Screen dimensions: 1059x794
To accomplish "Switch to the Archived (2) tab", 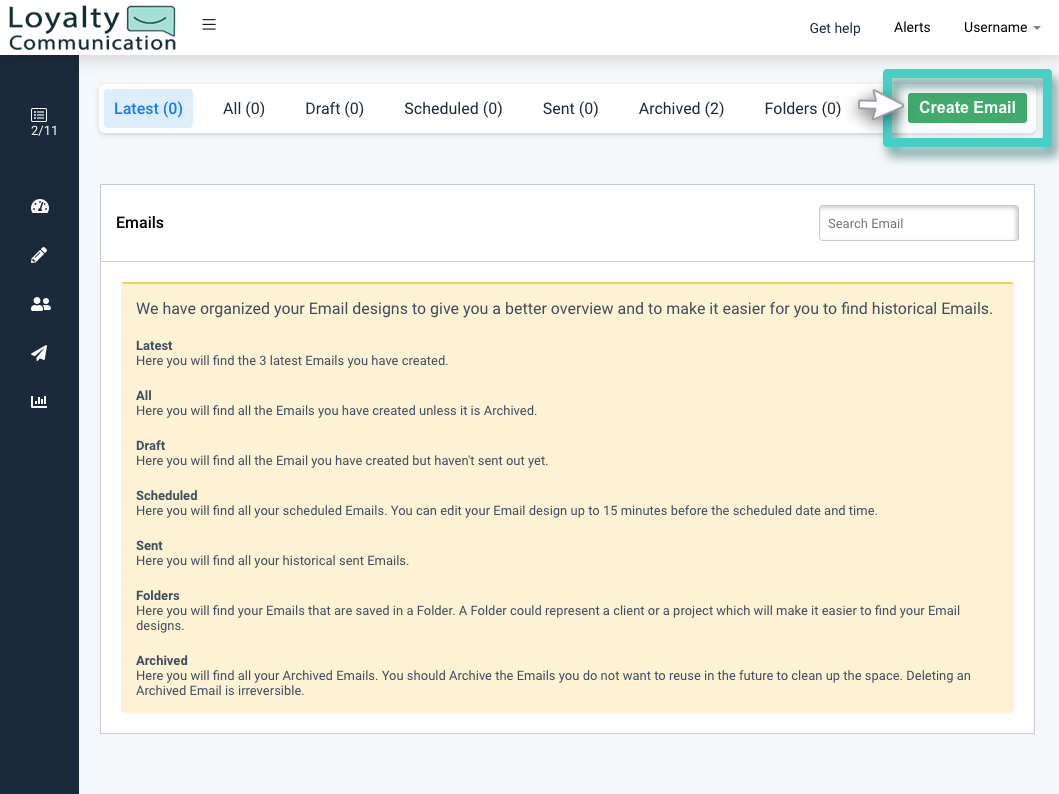I will click(681, 108).
